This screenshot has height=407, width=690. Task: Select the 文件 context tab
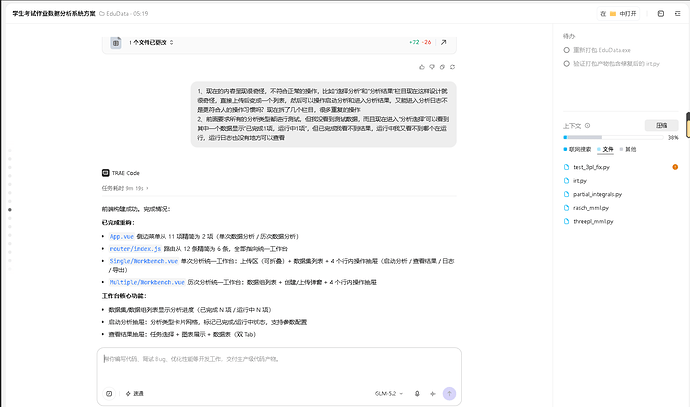[605, 149]
